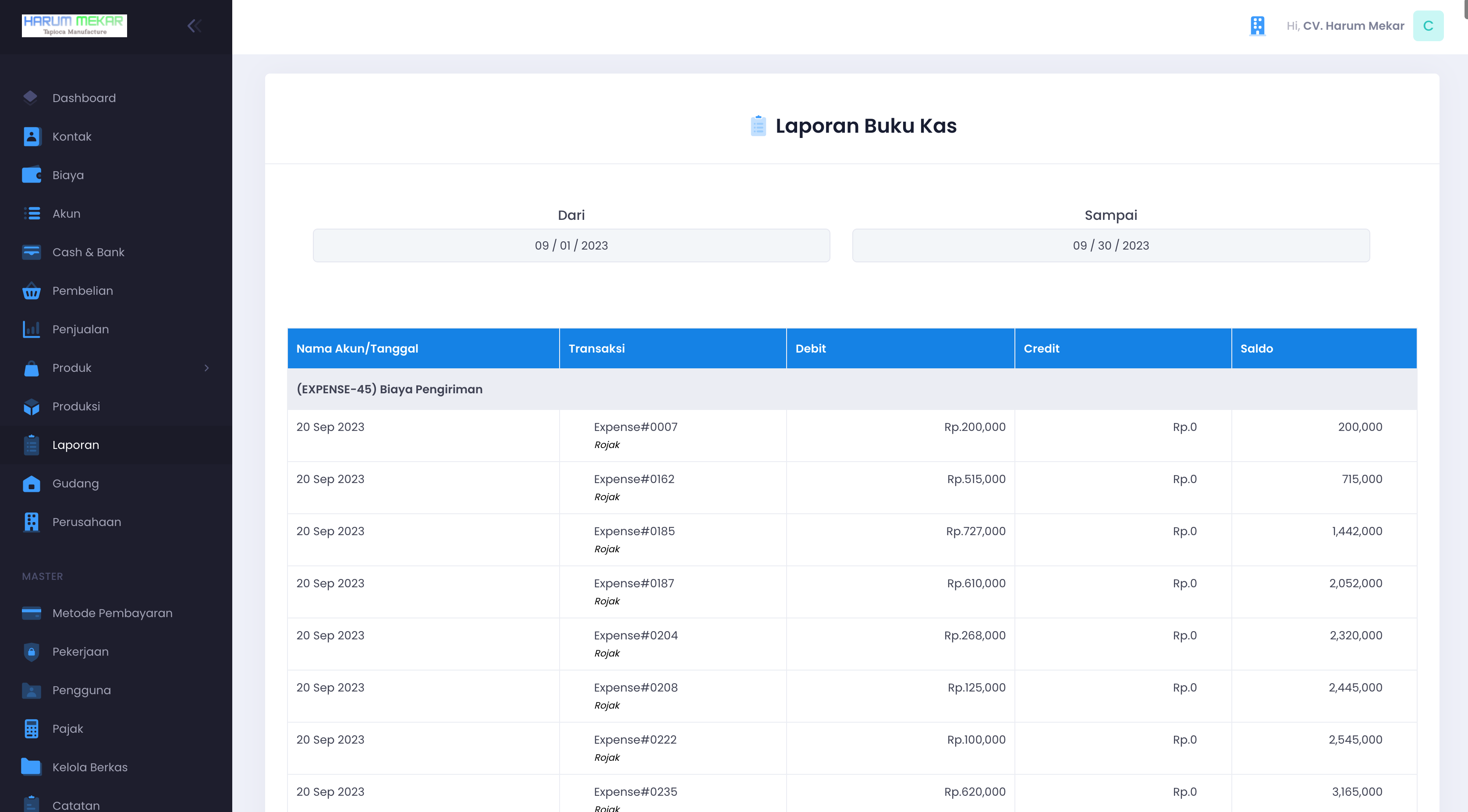This screenshot has height=812, width=1468.
Task: Click the Dashboard diamond icon
Action: click(x=31, y=98)
